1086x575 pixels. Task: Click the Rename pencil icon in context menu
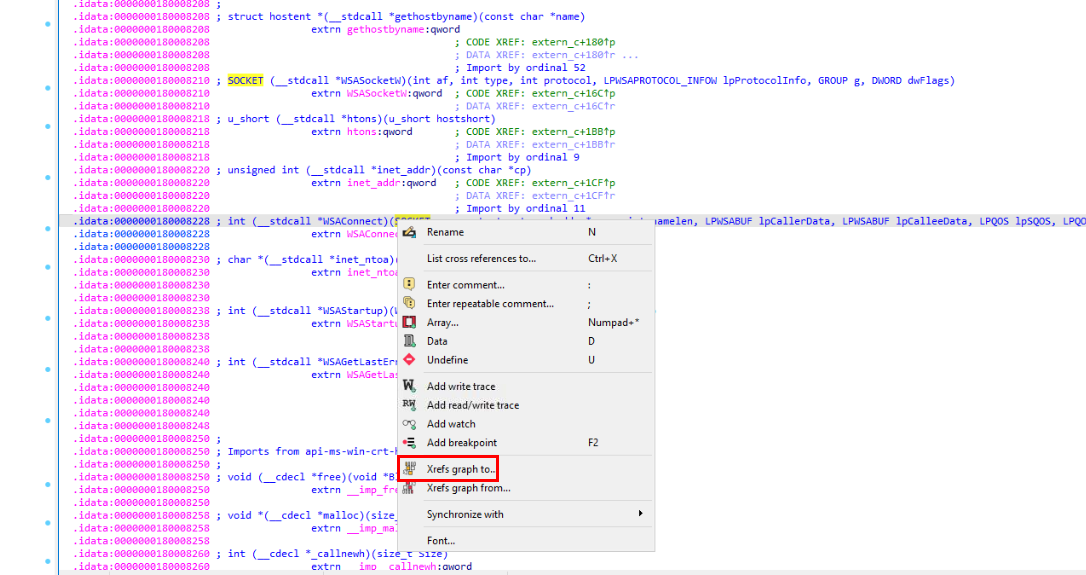pyautogui.click(x=409, y=232)
